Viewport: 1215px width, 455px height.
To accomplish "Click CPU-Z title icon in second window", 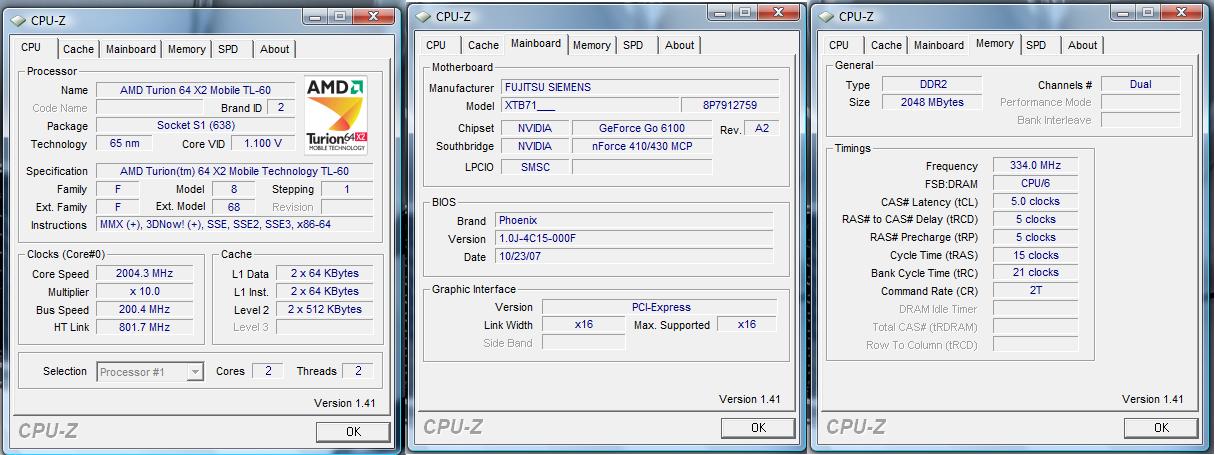I will (x=423, y=15).
